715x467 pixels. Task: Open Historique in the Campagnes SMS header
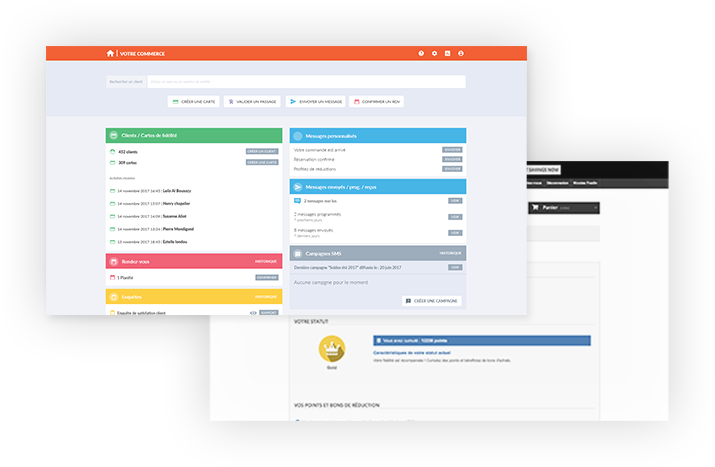click(450, 253)
